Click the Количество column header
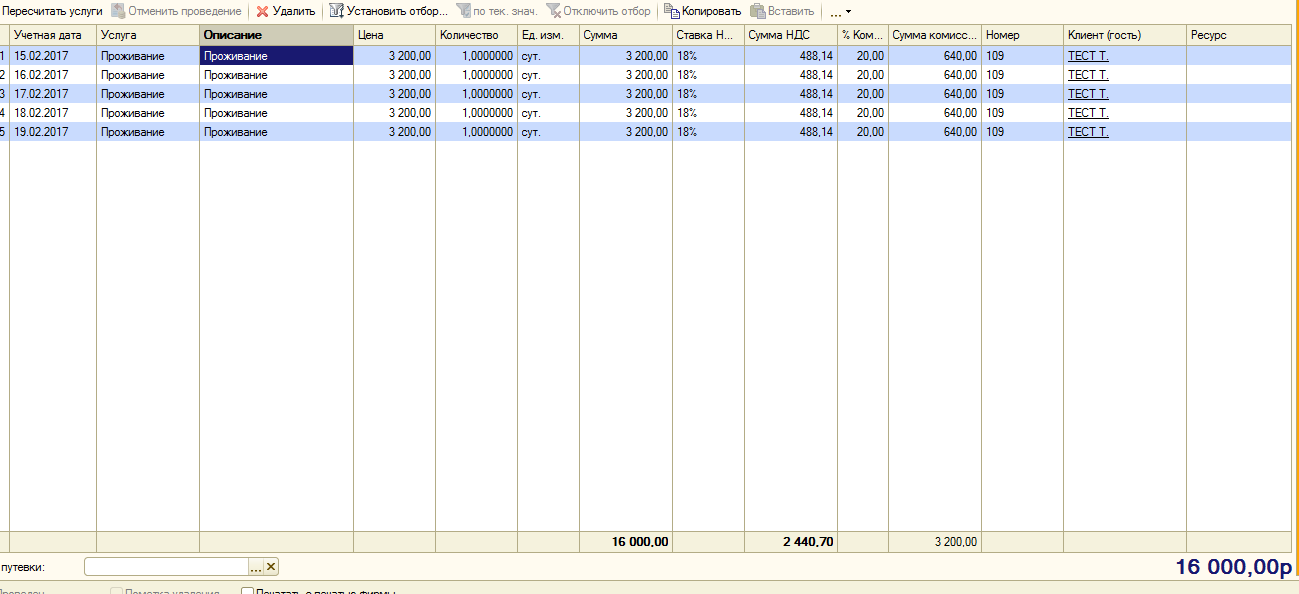 point(476,35)
